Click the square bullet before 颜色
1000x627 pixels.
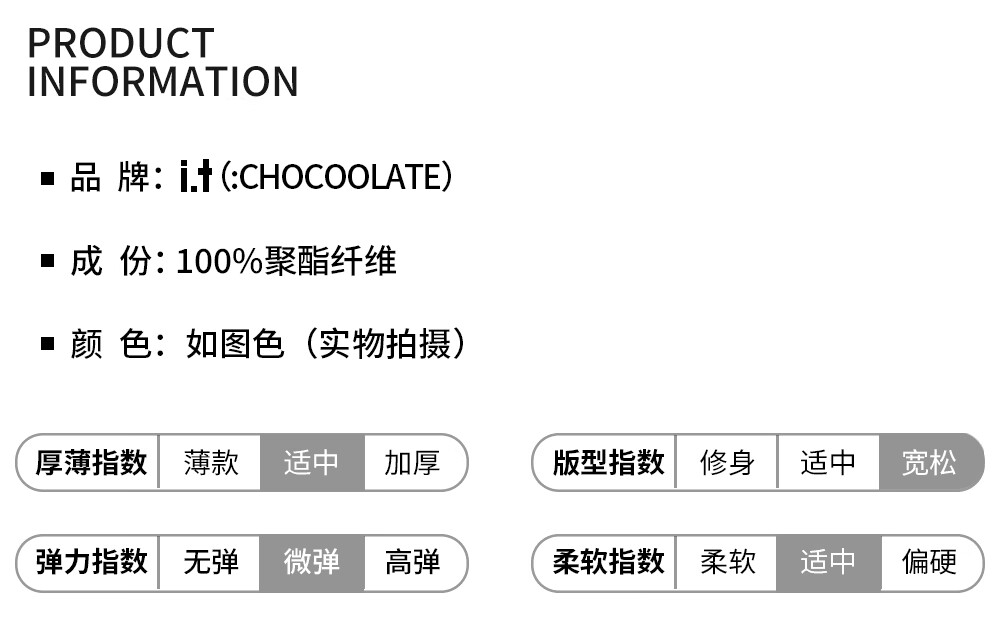(x=47, y=344)
